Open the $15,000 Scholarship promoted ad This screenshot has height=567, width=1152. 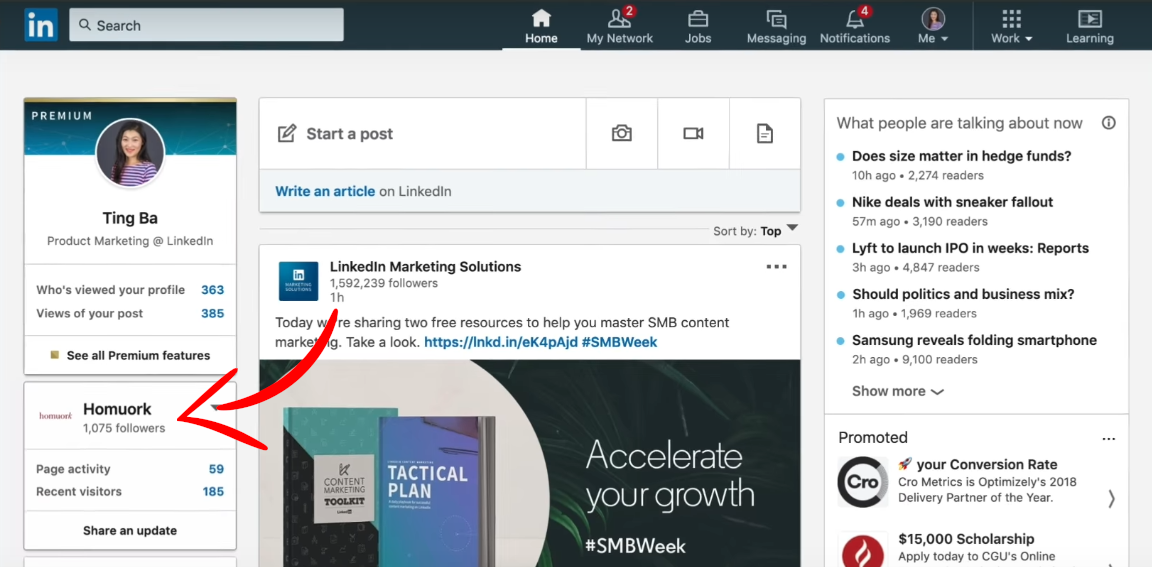(966, 539)
